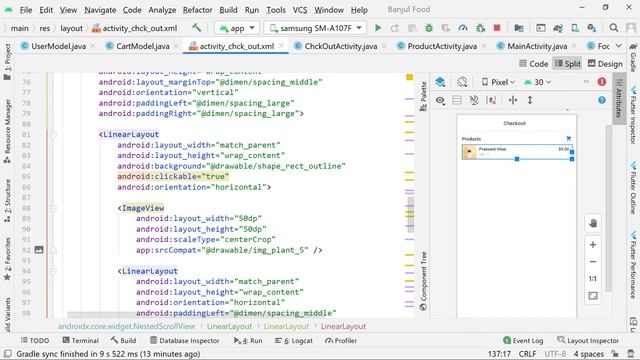Toggle view options eye icon in design toolbar

click(x=440, y=100)
